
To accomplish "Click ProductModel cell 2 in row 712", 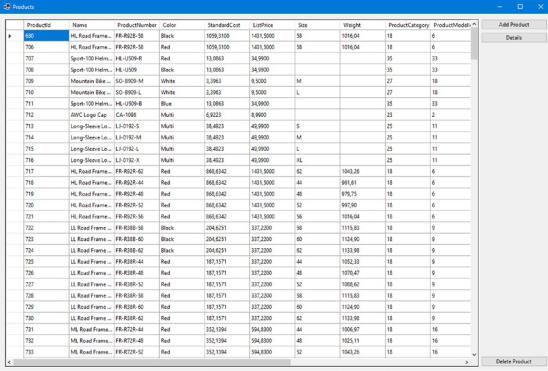I will 451,115.
